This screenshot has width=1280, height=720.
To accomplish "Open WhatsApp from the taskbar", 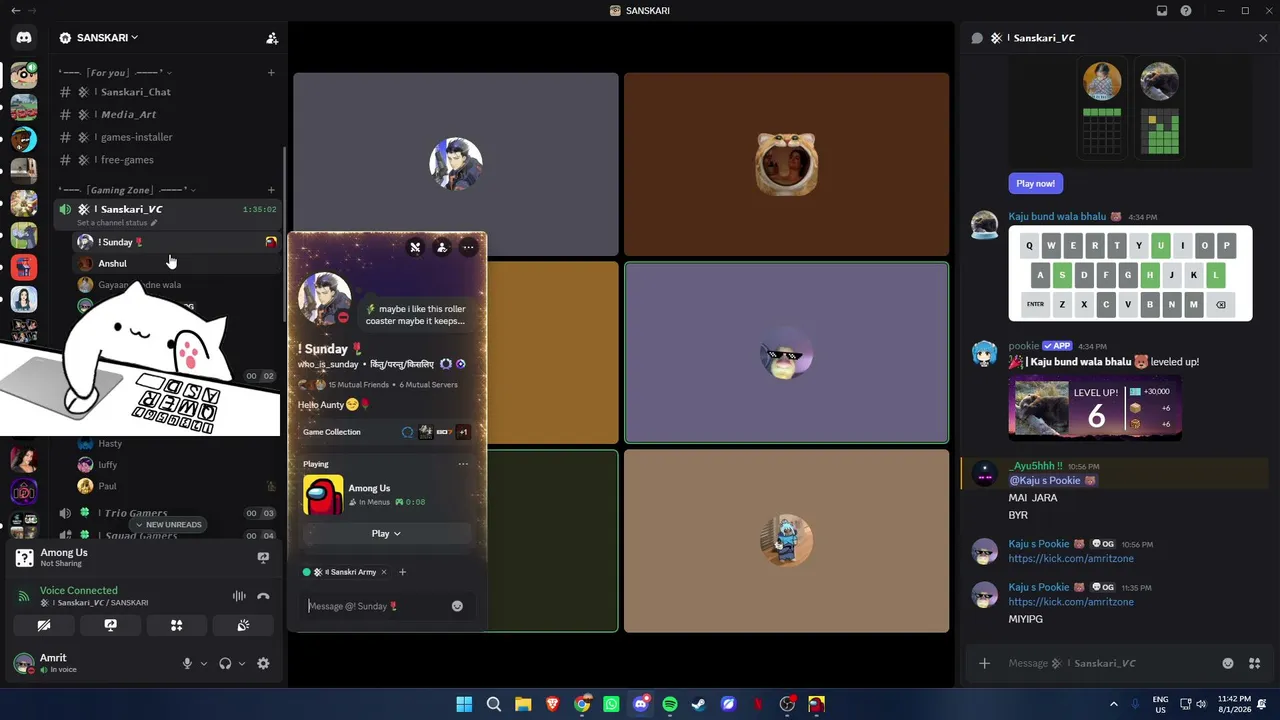I will [611, 705].
